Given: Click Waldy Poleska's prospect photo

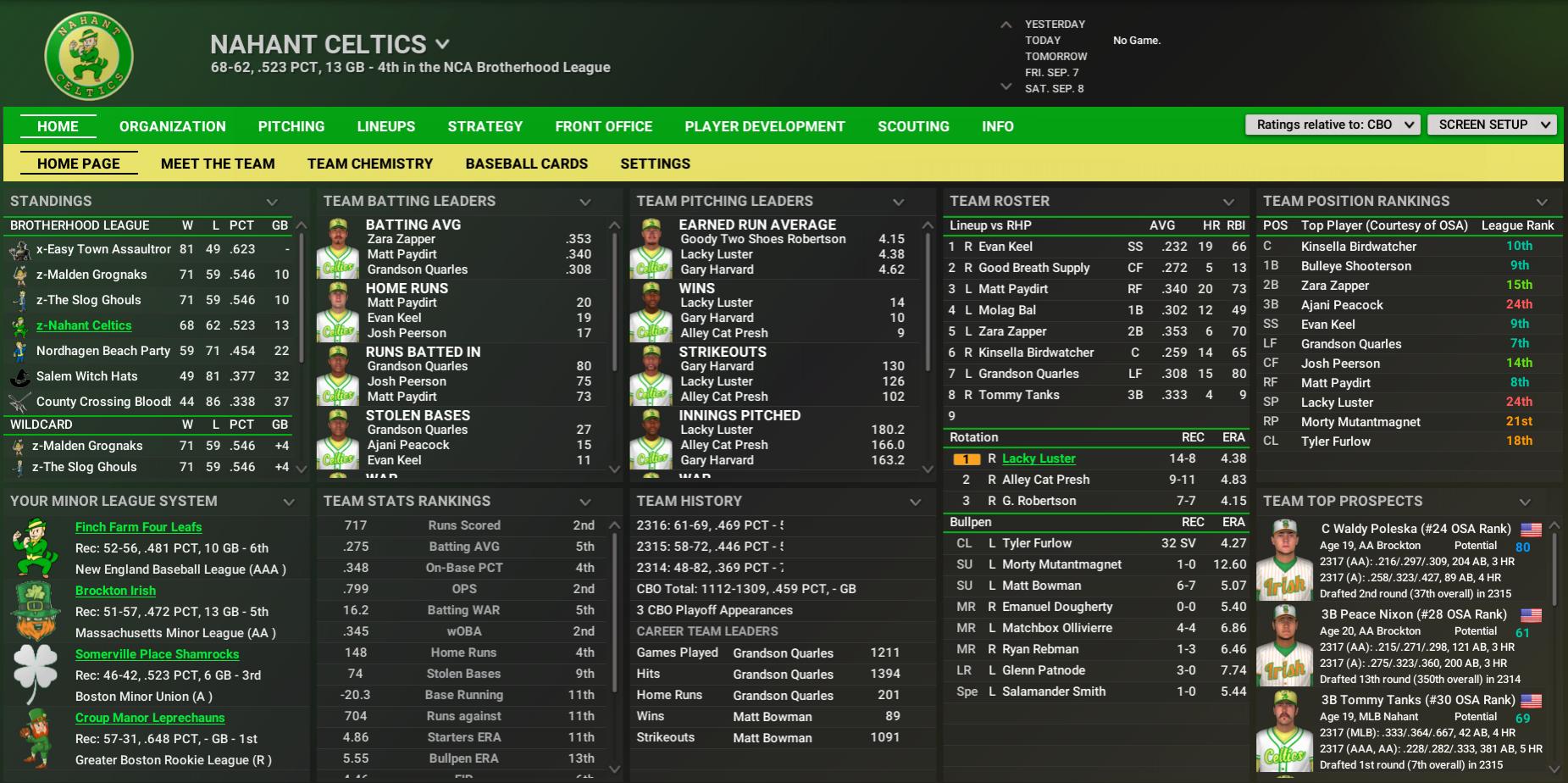Looking at the screenshot, I should coord(1284,559).
